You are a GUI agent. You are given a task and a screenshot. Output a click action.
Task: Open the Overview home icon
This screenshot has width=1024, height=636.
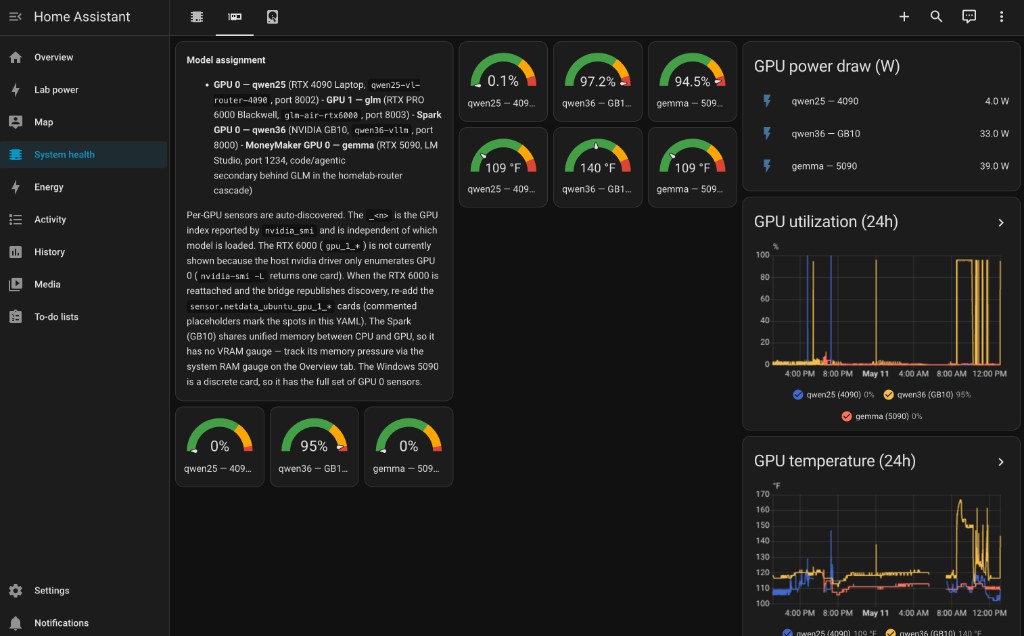tap(16, 57)
